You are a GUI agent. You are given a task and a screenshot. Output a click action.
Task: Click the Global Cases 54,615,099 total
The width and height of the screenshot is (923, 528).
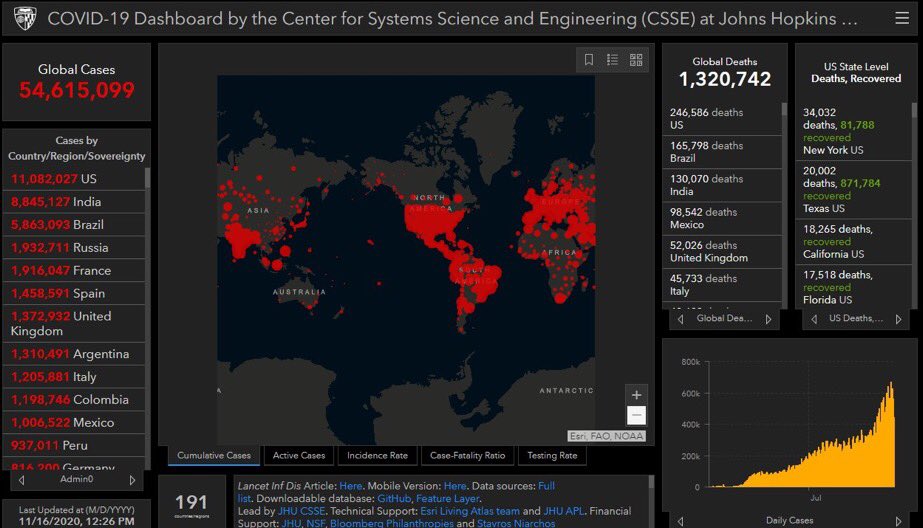(x=77, y=90)
